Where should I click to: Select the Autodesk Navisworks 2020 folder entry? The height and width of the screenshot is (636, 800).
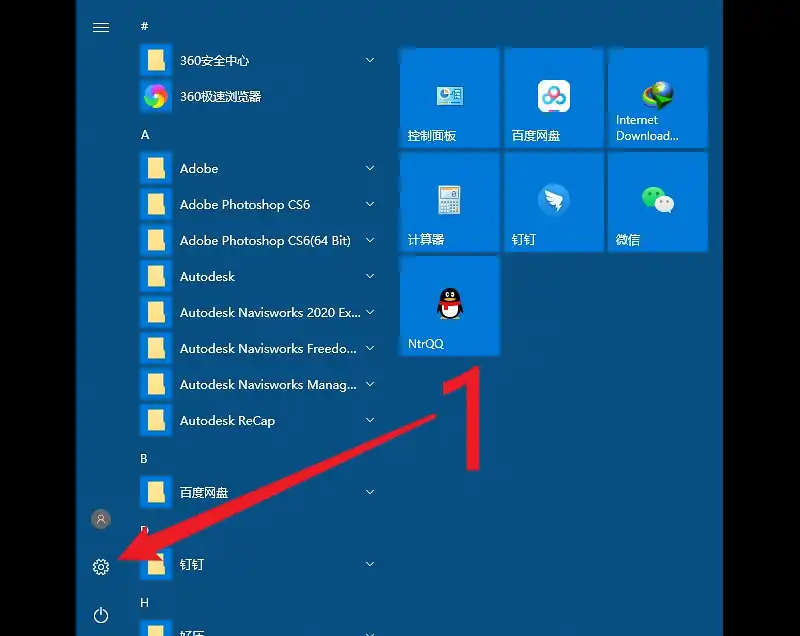tap(268, 313)
